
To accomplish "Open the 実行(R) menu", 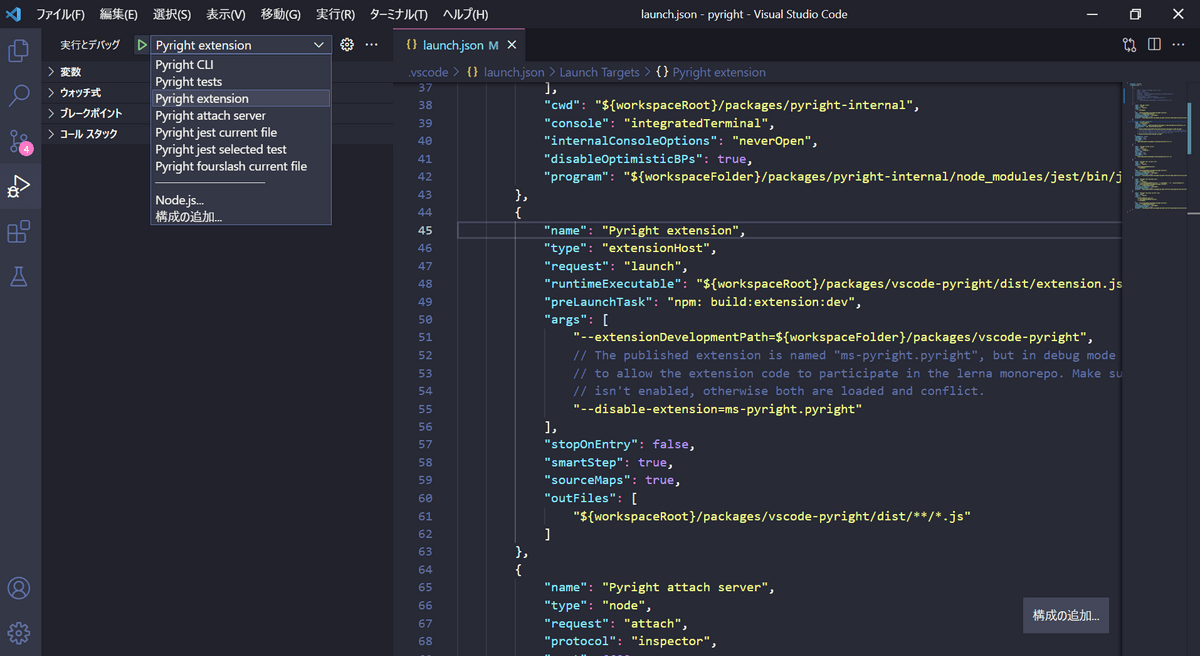I will (x=335, y=14).
